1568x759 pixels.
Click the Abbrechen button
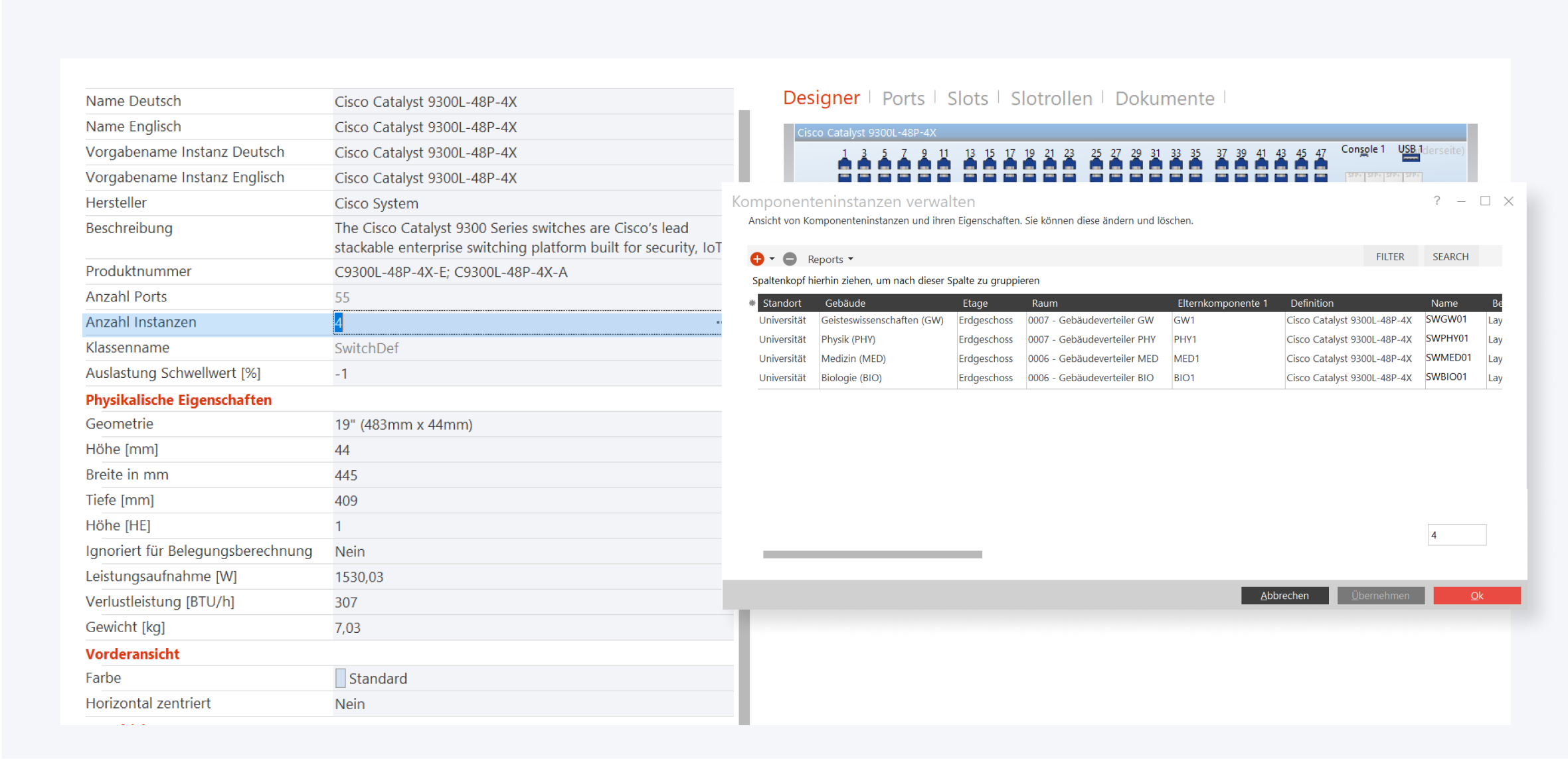tap(1284, 596)
